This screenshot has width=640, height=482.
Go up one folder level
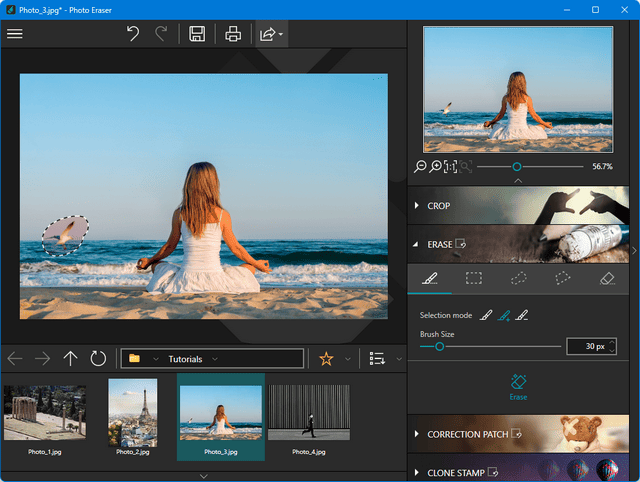70,359
